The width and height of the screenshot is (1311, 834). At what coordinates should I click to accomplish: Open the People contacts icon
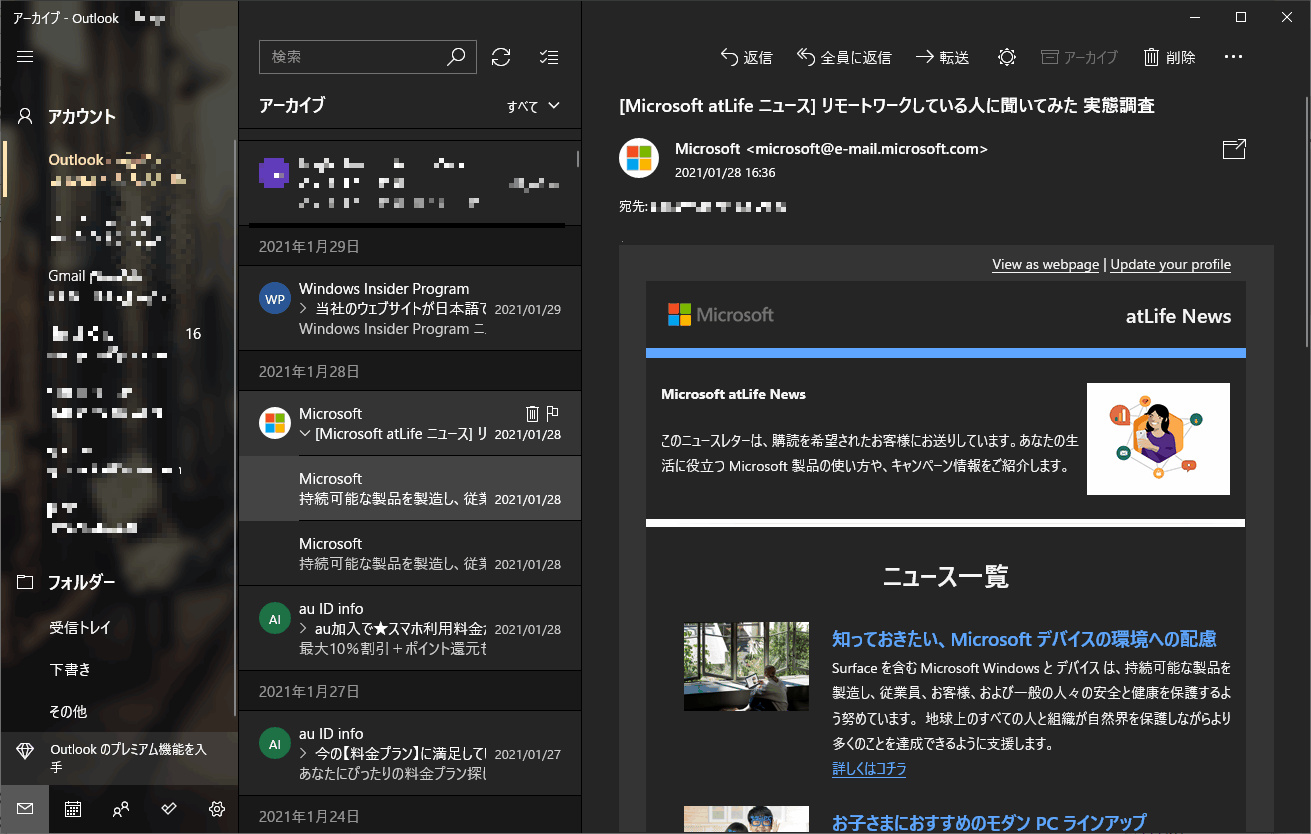point(121,809)
